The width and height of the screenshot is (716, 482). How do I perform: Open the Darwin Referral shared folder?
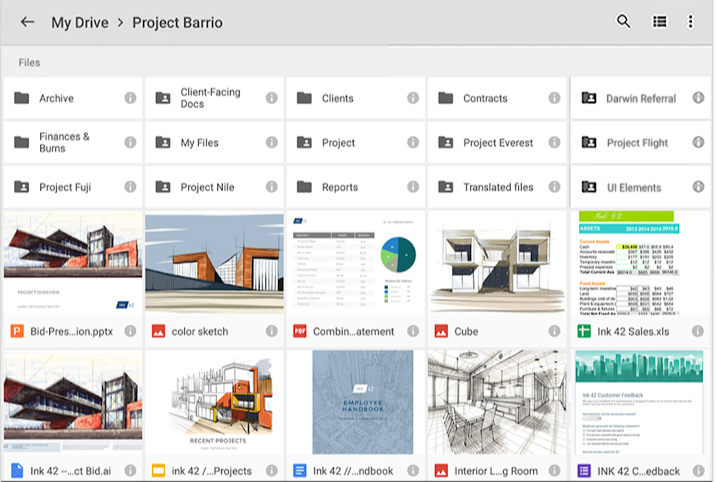641,98
